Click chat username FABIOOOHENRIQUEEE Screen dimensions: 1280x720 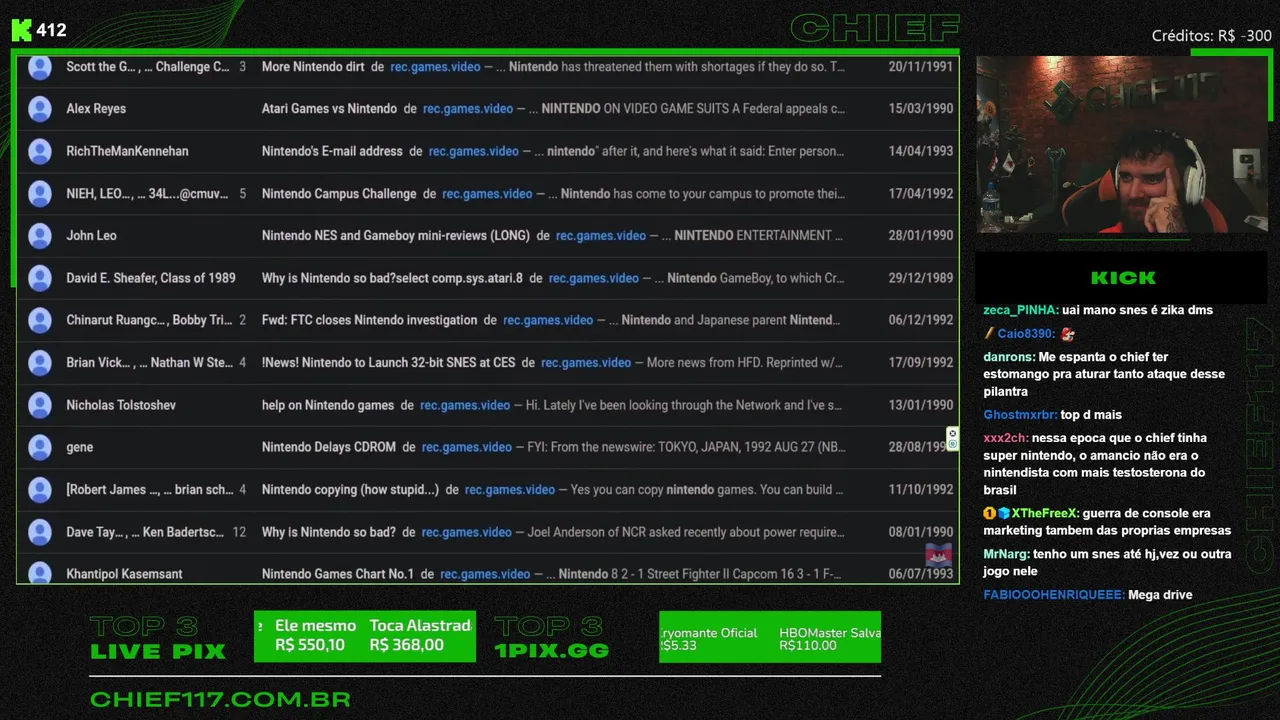(1053, 595)
